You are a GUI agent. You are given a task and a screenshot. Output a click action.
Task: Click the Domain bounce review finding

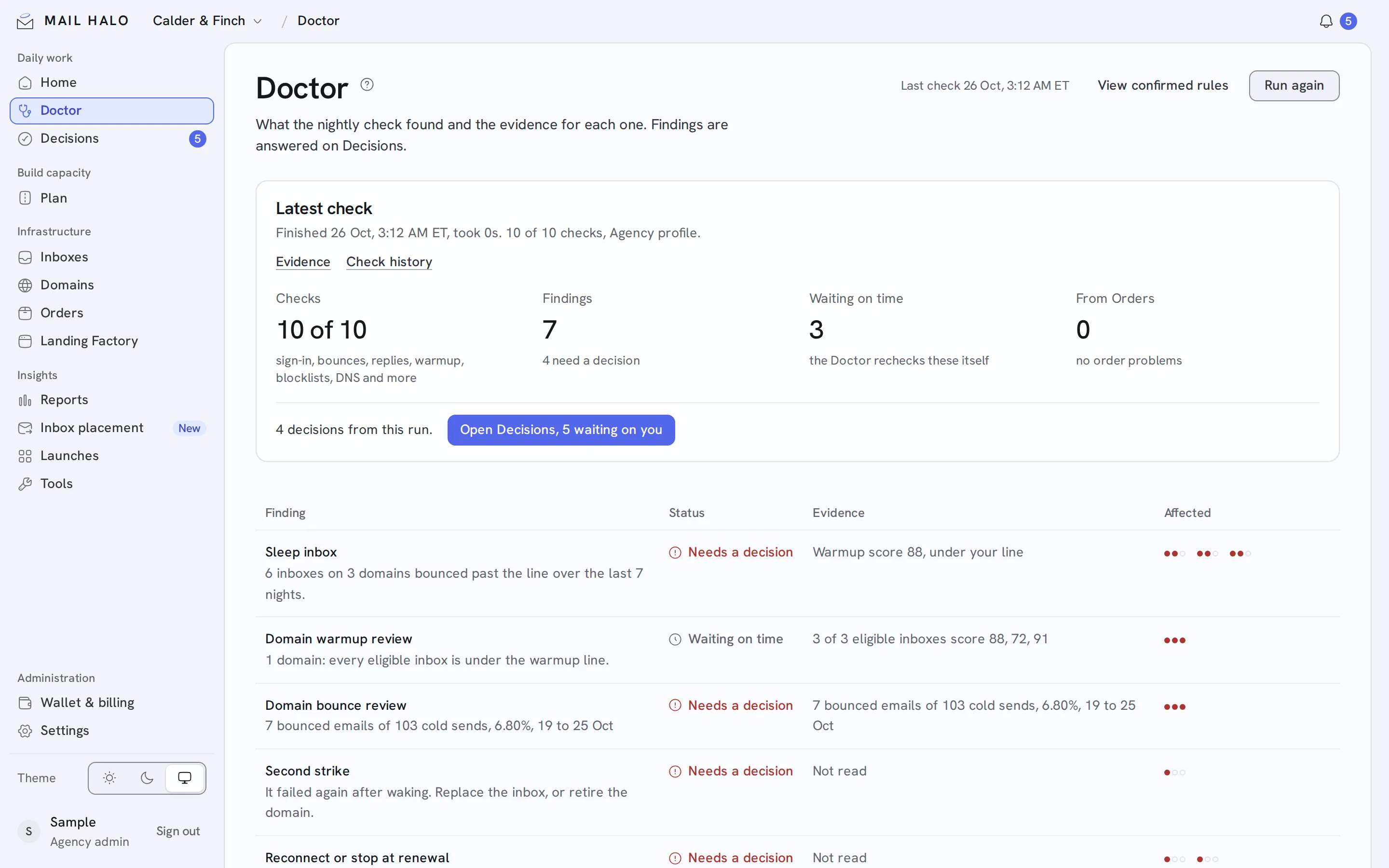pyautogui.click(x=336, y=705)
